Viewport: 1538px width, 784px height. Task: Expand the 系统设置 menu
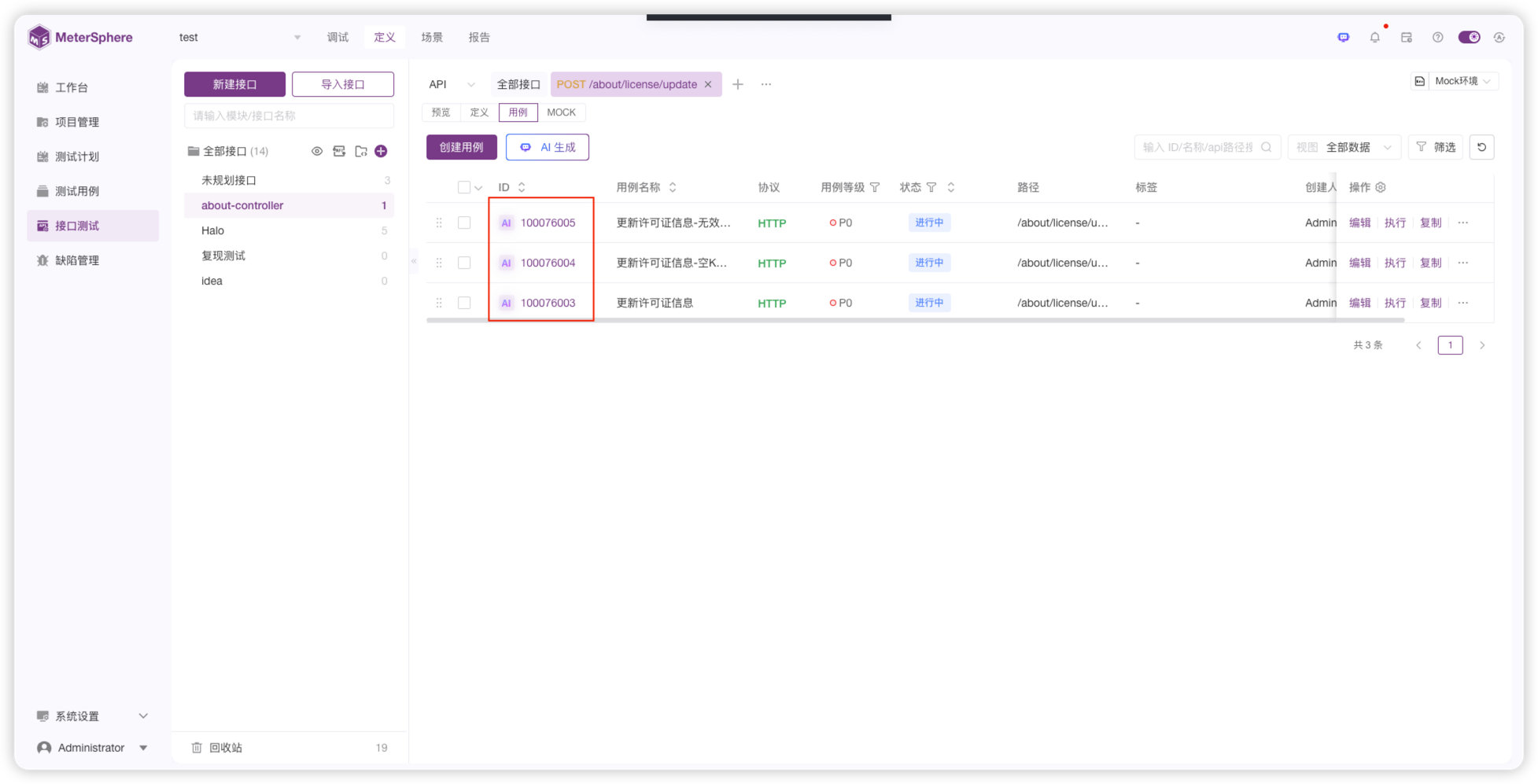(x=93, y=716)
